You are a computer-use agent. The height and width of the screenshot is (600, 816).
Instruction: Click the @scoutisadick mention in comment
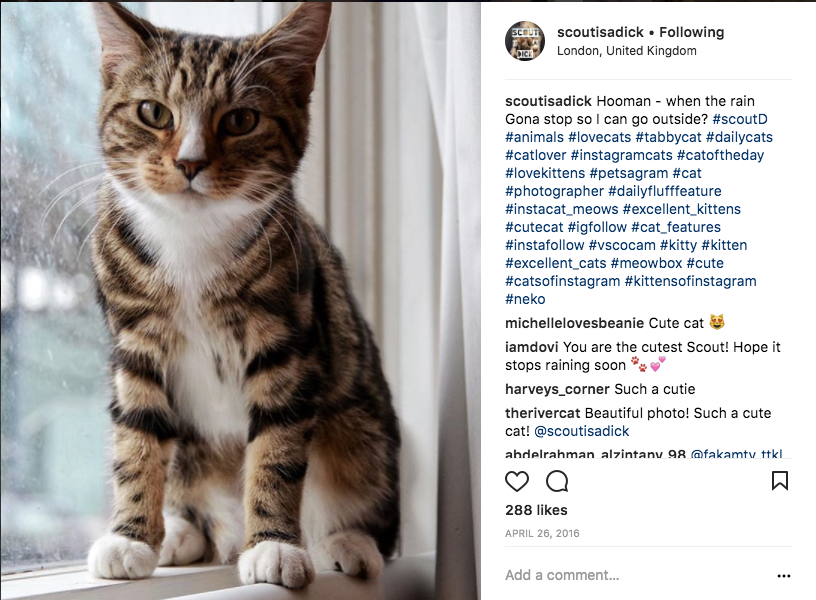coord(581,431)
